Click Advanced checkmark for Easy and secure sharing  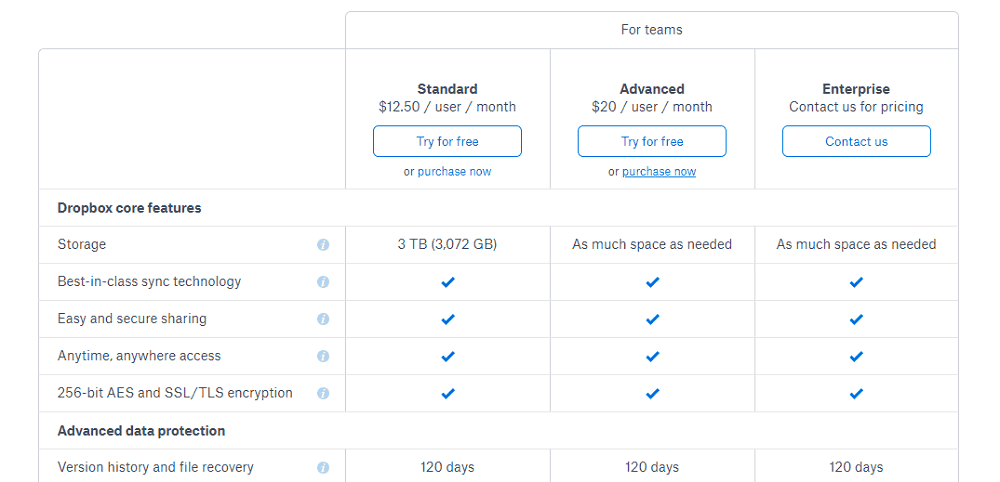pyautogui.click(x=652, y=319)
